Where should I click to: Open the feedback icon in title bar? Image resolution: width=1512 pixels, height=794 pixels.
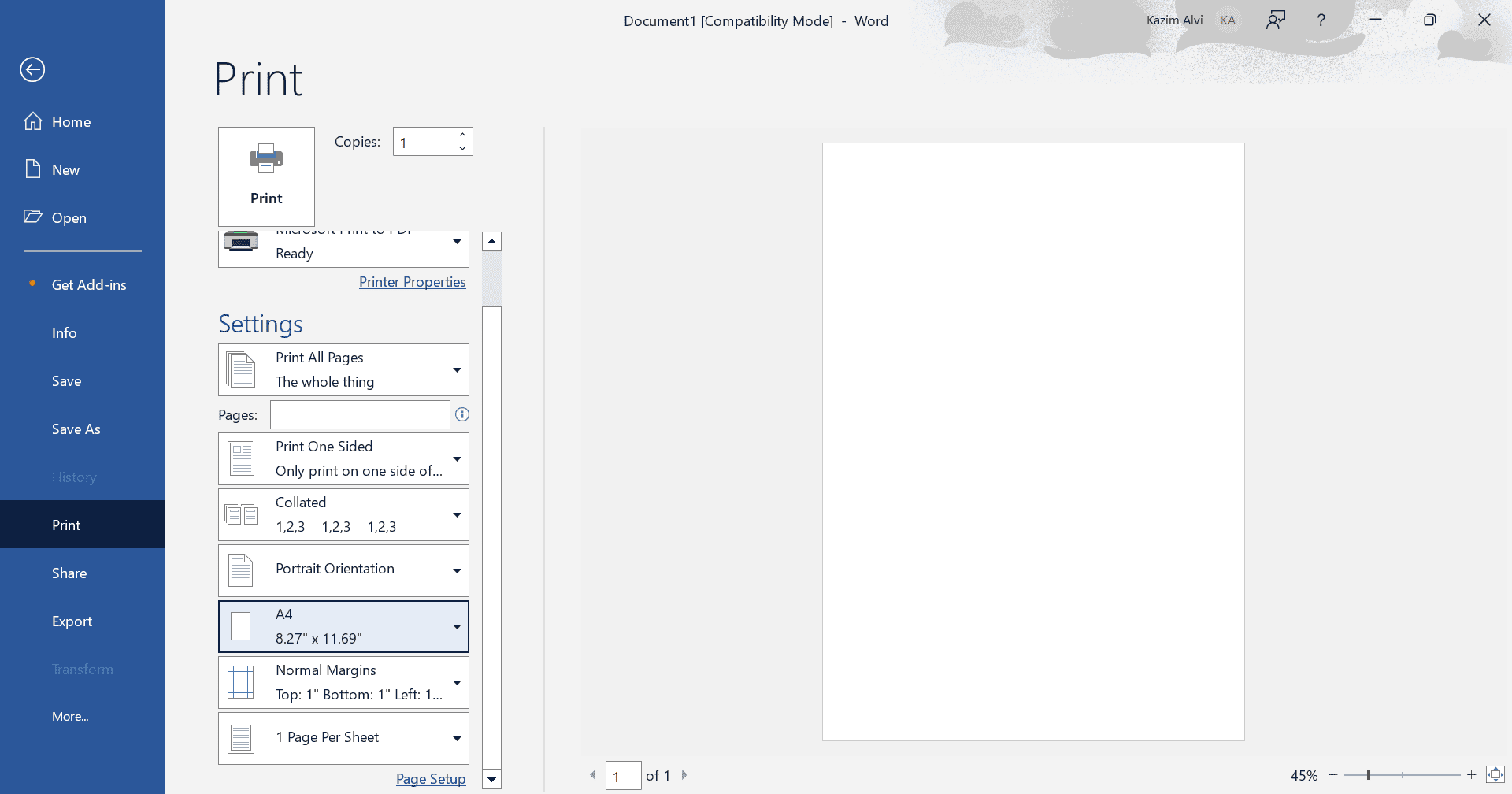(x=1276, y=20)
